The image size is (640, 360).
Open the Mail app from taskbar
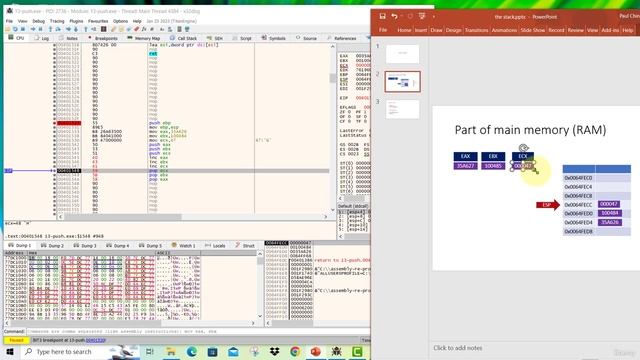[x=233, y=352]
